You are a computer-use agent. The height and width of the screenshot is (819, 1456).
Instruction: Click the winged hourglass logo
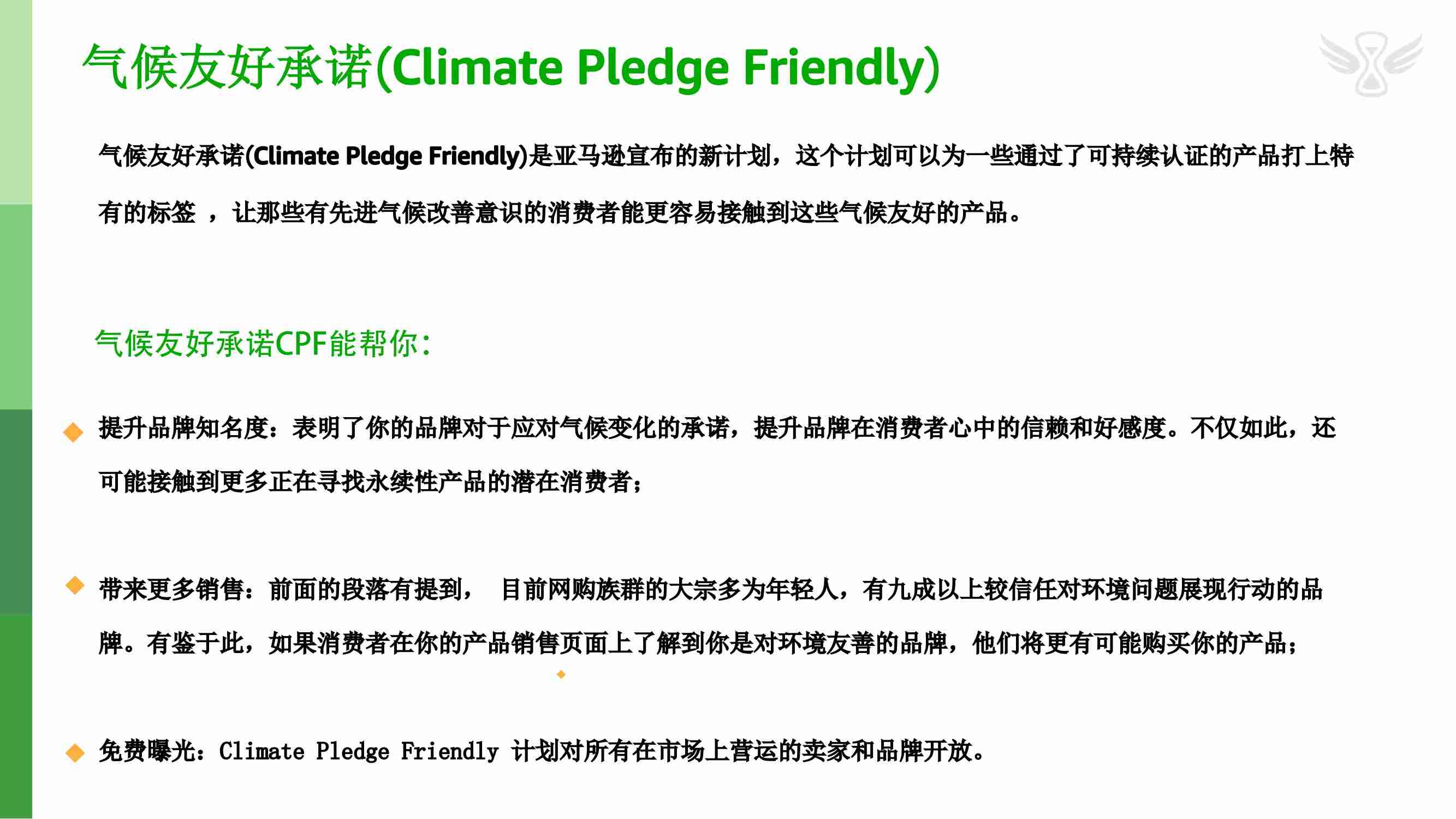tap(1371, 64)
